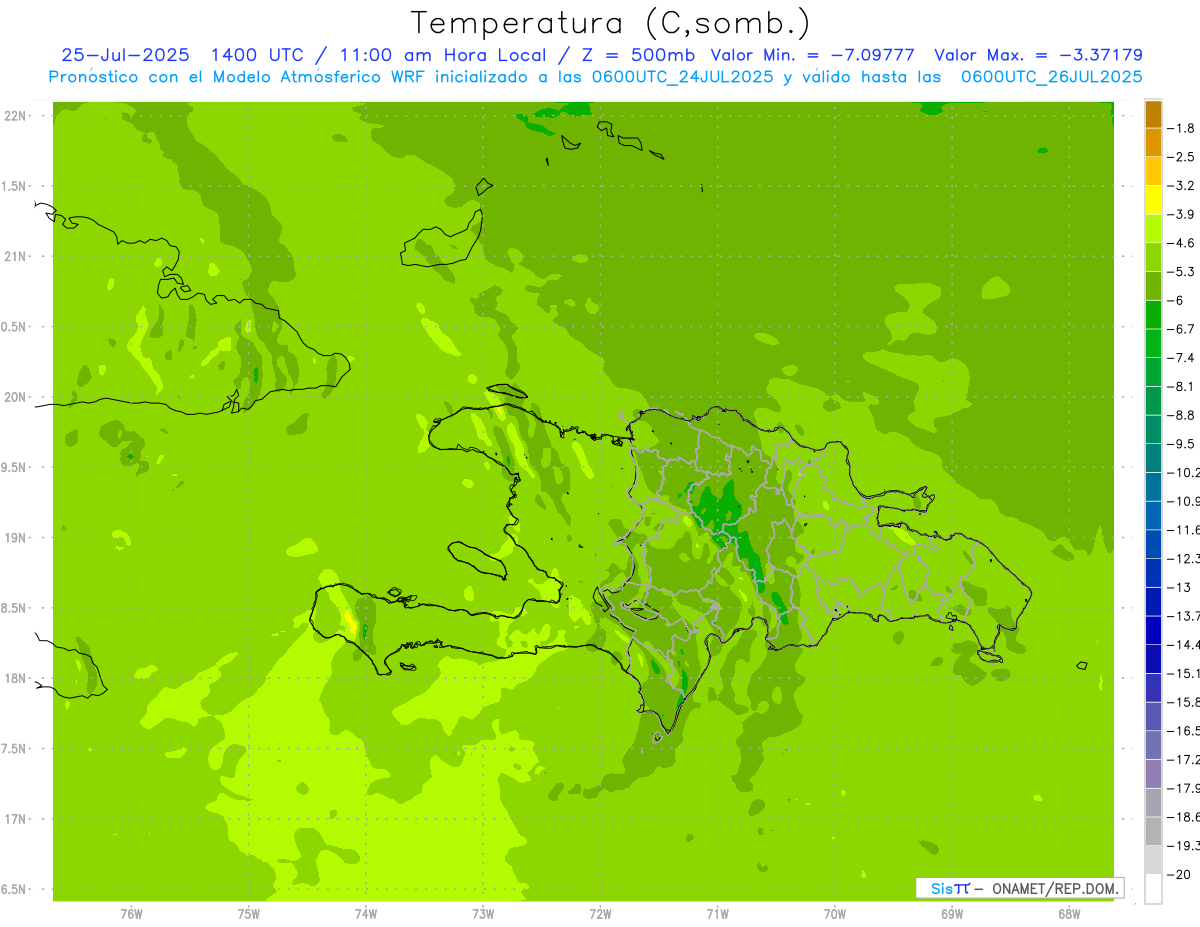Click the 'Temperatura (C,somb.)' chart title

point(611,23)
